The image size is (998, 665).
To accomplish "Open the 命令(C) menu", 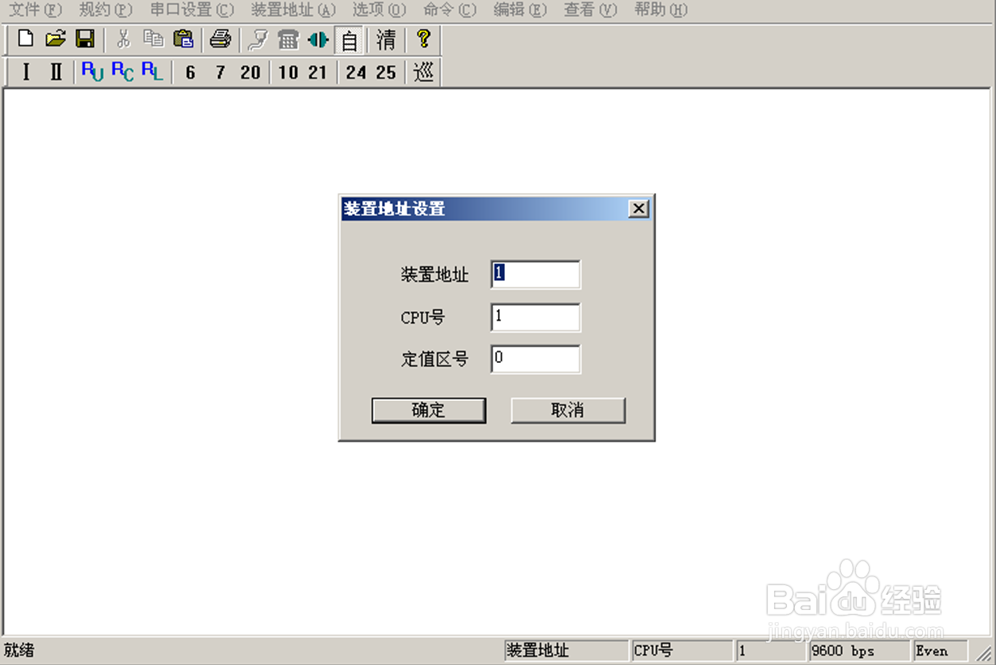I will [449, 10].
